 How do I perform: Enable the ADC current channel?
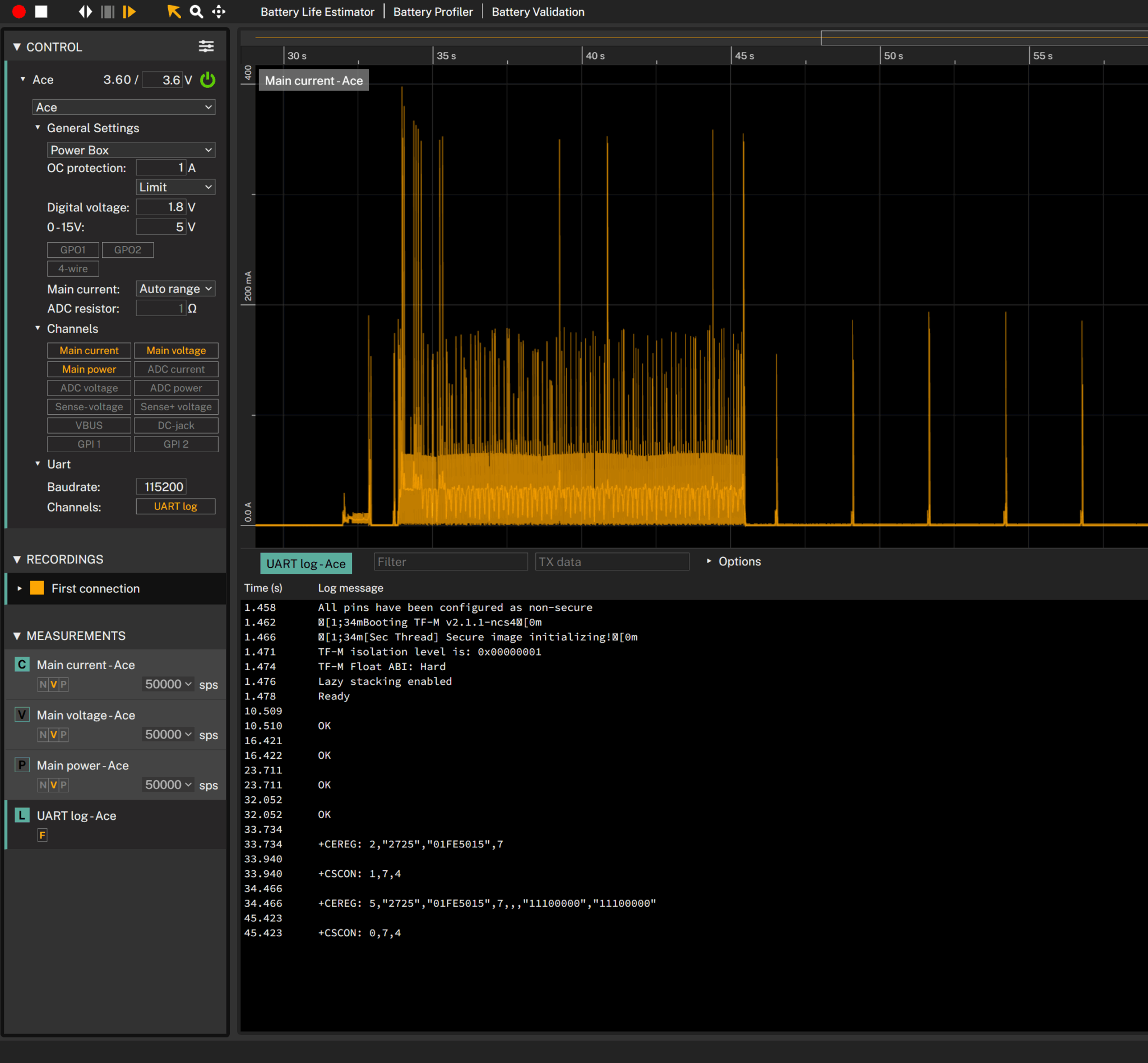[176, 369]
